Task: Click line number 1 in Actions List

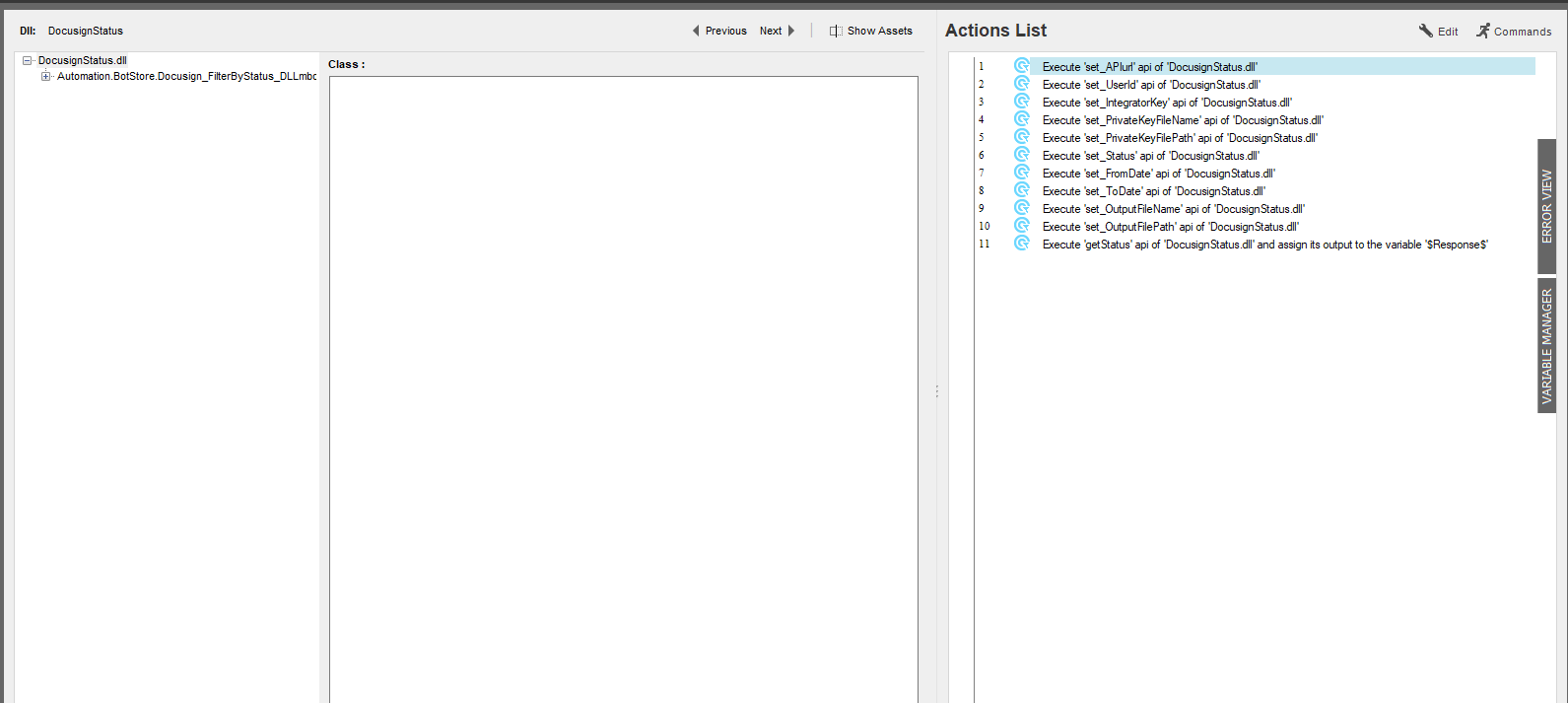Action: coord(981,66)
